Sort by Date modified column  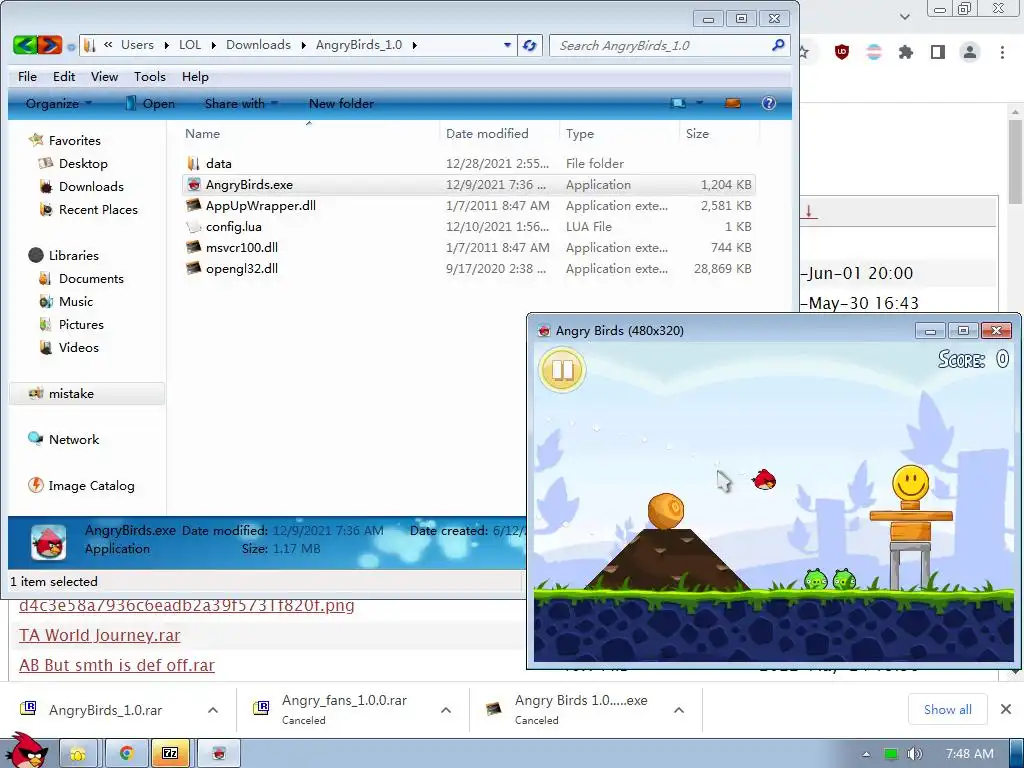tap(487, 134)
